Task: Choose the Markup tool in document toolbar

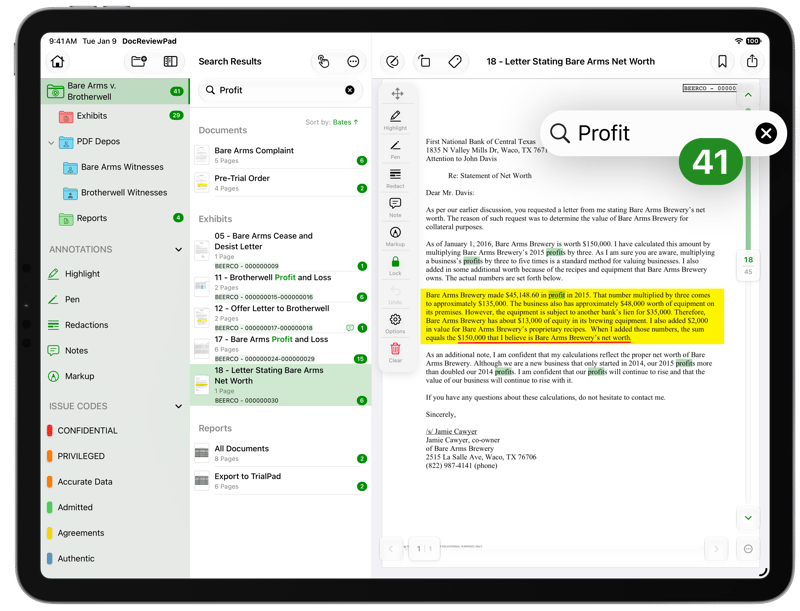Action: [x=395, y=236]
